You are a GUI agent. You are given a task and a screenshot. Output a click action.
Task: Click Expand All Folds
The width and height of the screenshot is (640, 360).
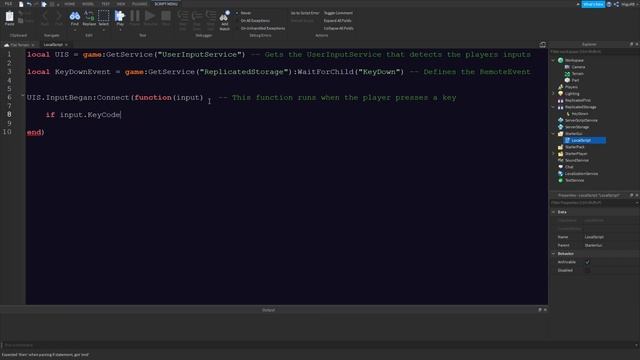pyautogui.click(x=337, y=20)
